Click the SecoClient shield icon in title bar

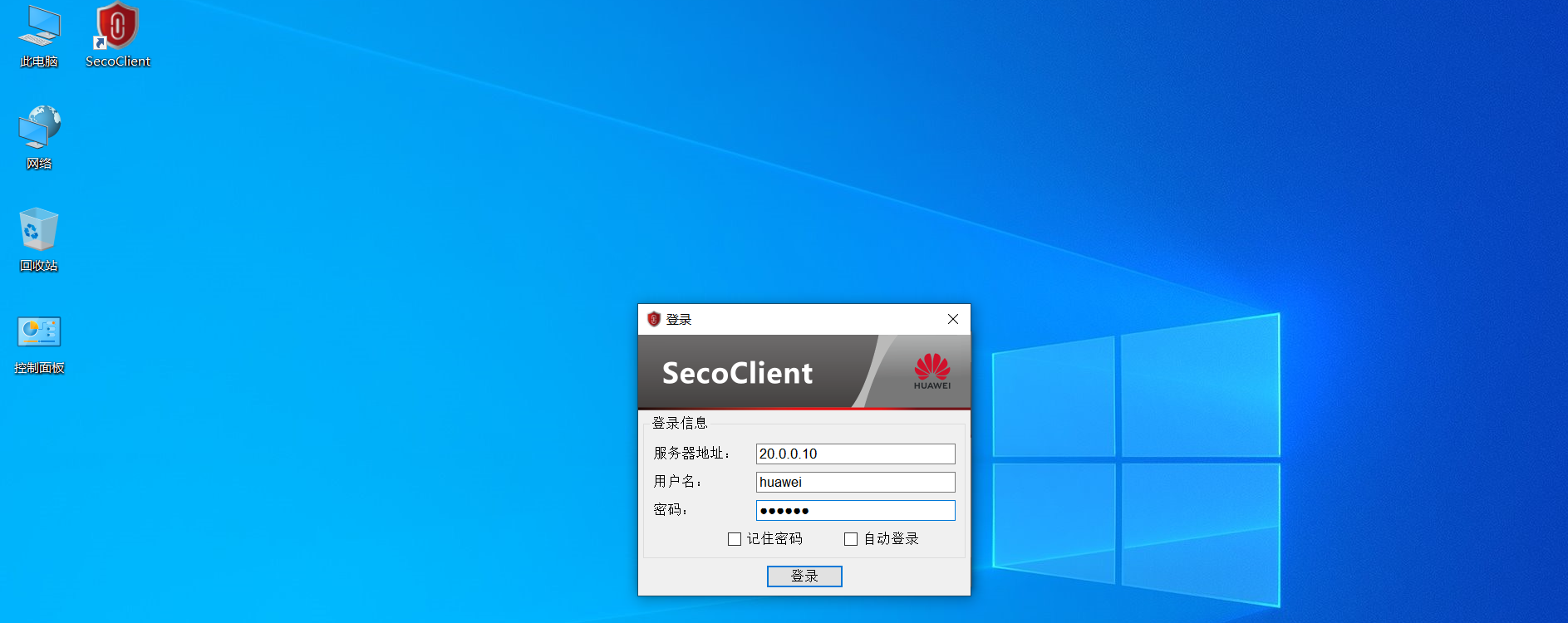[654, 319]
